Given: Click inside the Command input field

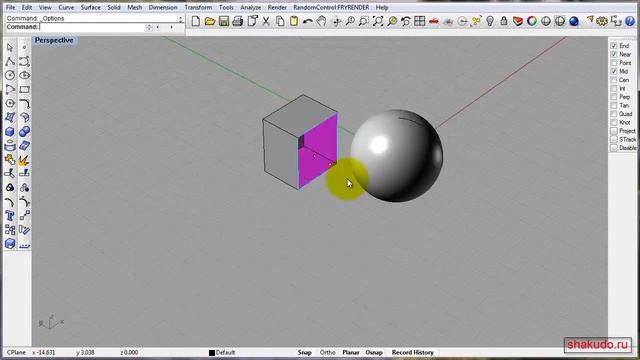Looking at the screenshot, I should 93,27.
